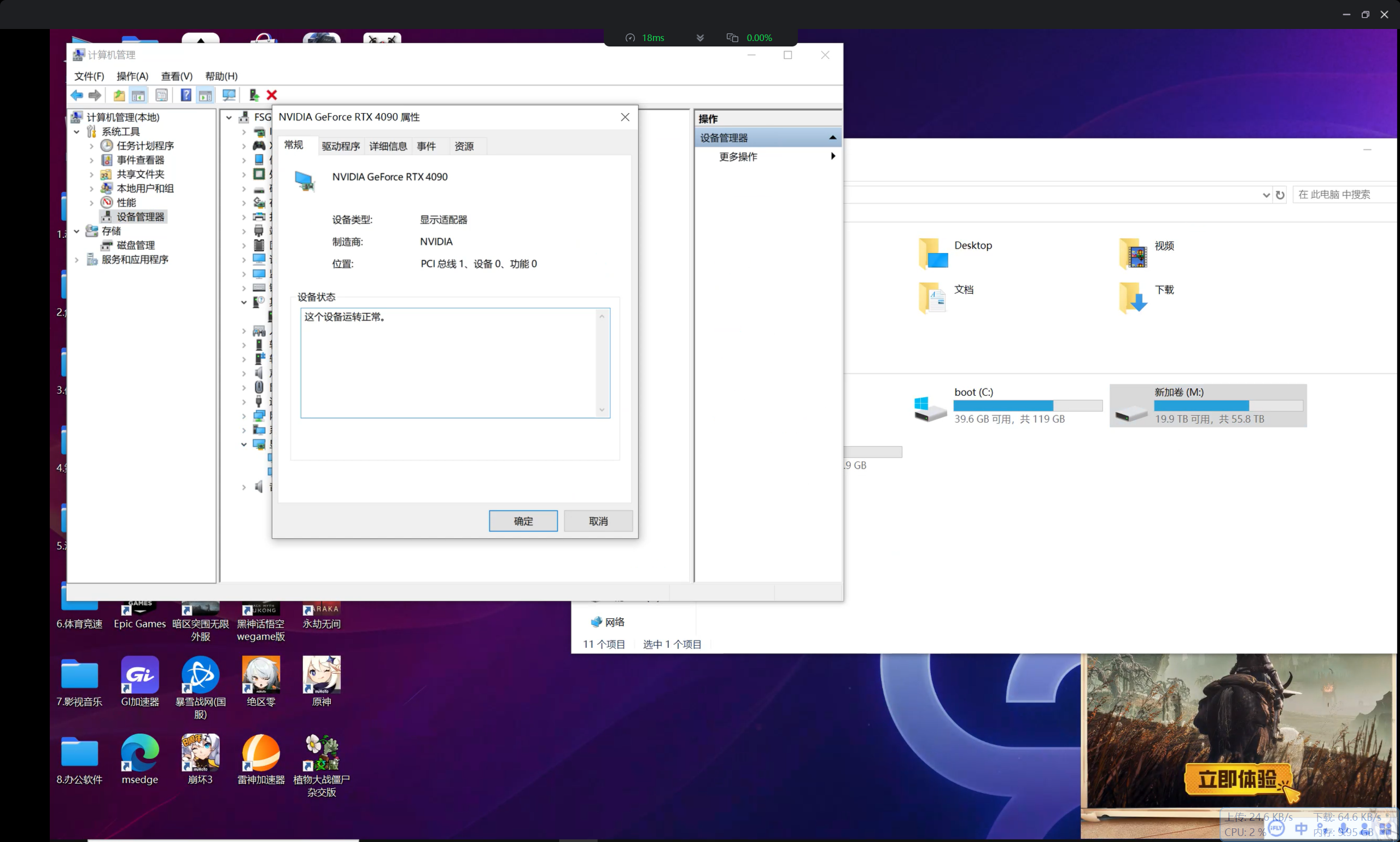Switch to the 详细信息 tab
Image resolution: width=1400 pixels, height=842 pixels.
click(x=388, y=147)
